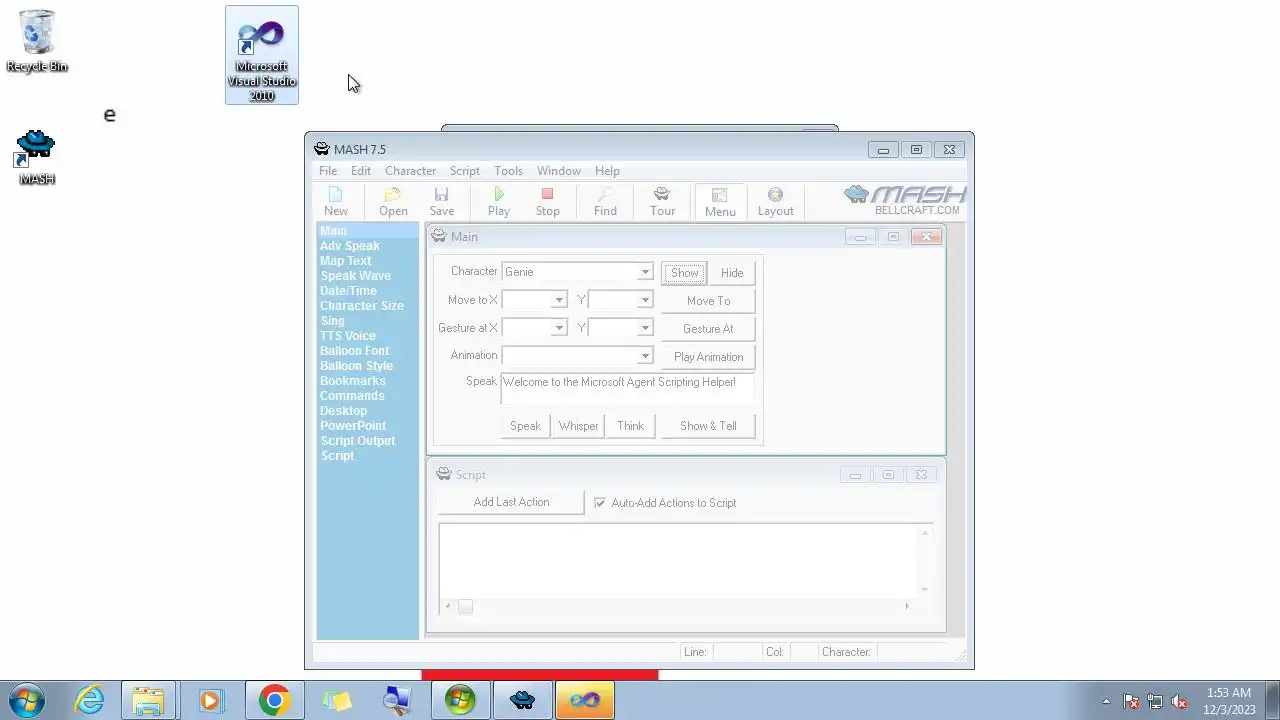Screen dimensions: 1280x720
Task: Click the Layout toolbar icon
Action: click(x=775, y=201)
